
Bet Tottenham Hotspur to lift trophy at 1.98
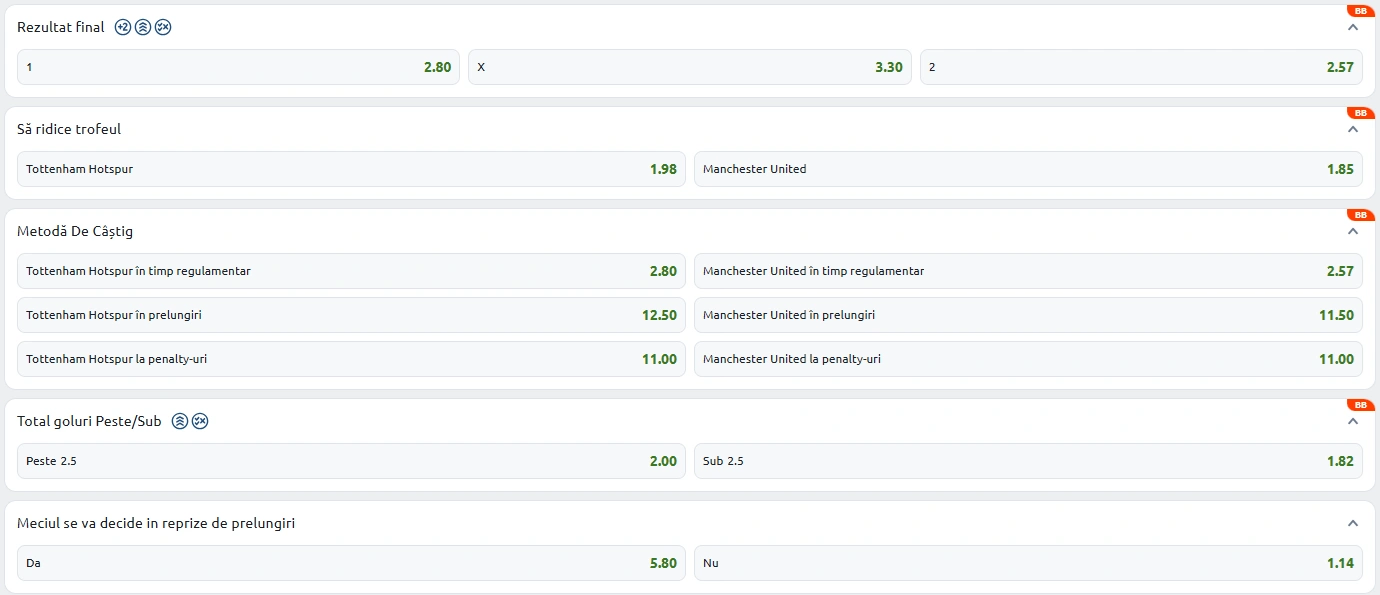point(352,169)
